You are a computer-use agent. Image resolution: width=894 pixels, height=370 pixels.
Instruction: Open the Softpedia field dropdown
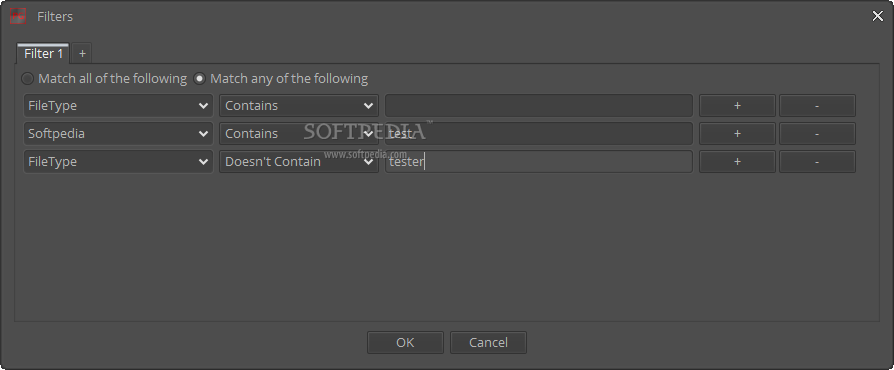tap(118, 133)
